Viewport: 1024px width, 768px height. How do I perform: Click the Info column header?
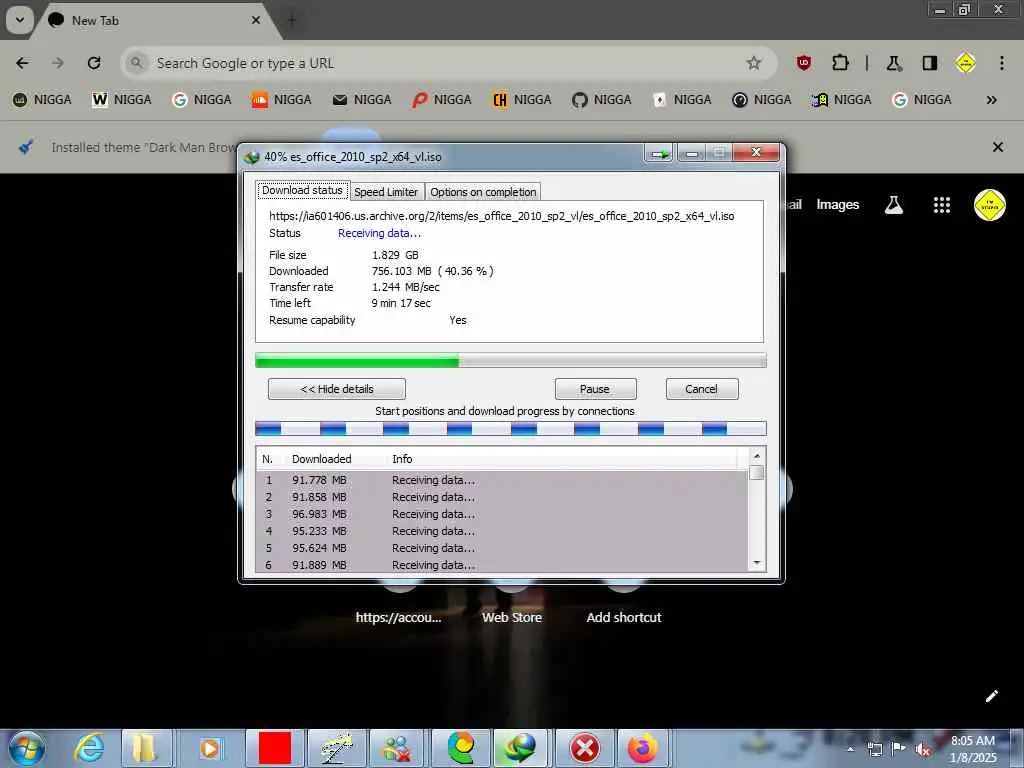(x=402, y=459)
